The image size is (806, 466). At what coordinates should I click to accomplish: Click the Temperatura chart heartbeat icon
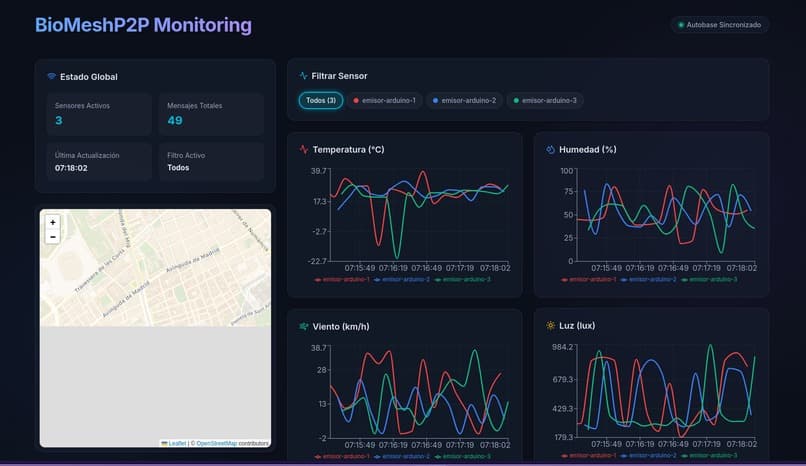304,150
